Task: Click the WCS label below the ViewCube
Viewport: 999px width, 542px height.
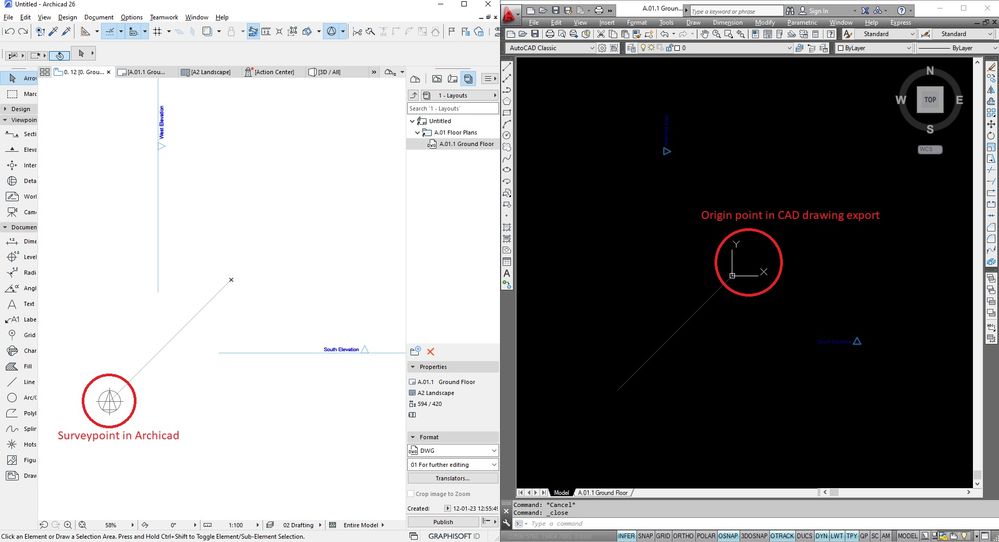Action: point(930,150)
